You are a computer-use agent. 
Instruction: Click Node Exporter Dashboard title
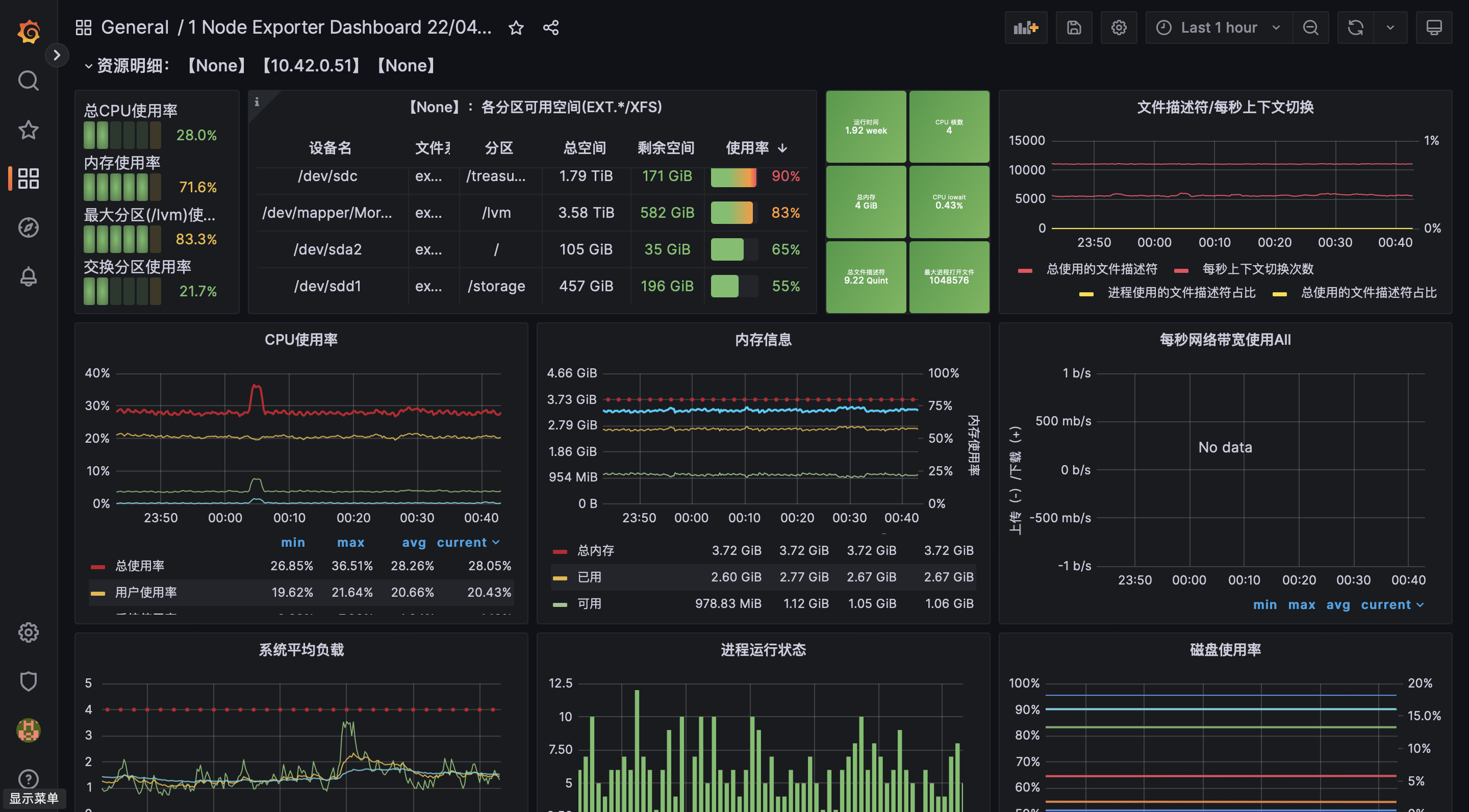click(x=340, y=27)
